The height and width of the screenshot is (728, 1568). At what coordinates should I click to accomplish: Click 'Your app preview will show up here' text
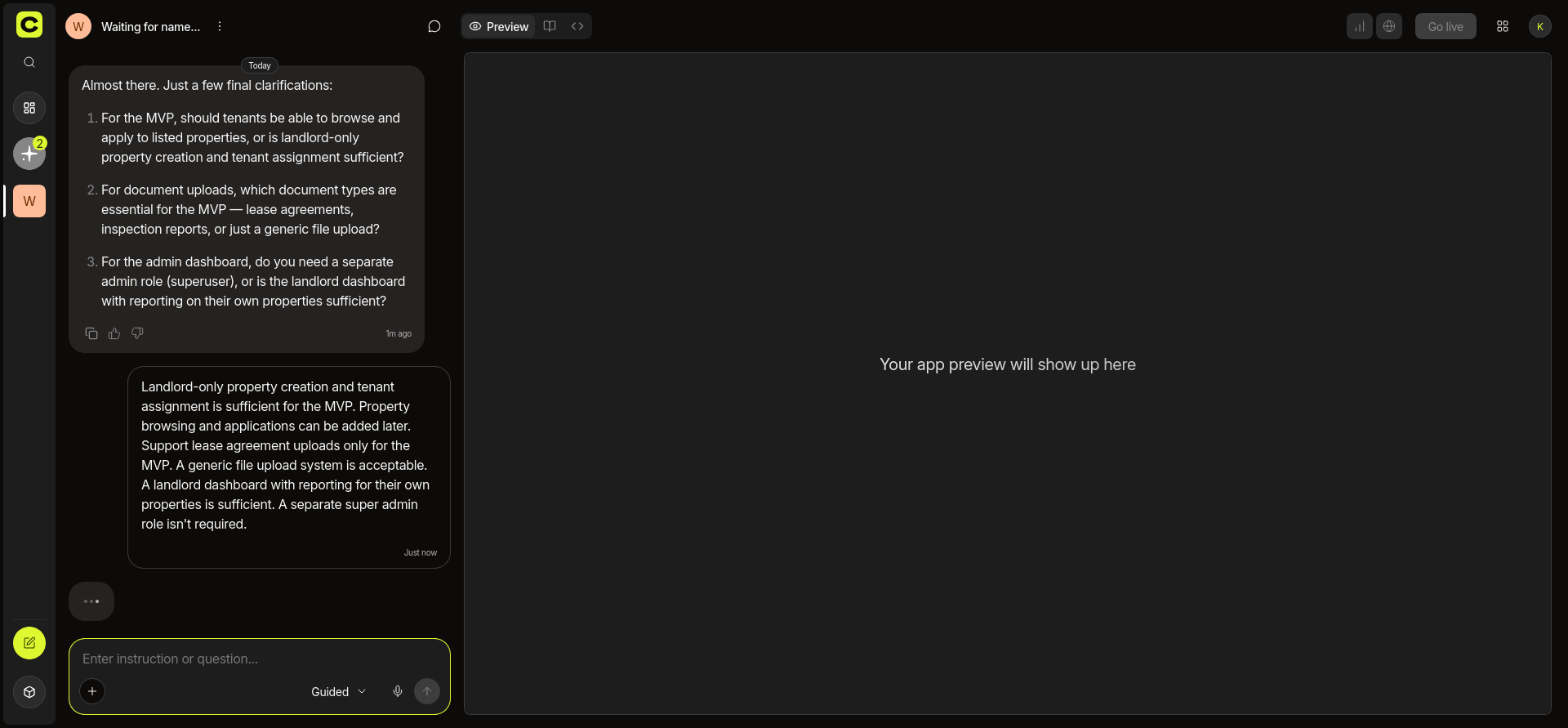[1008, 364]
